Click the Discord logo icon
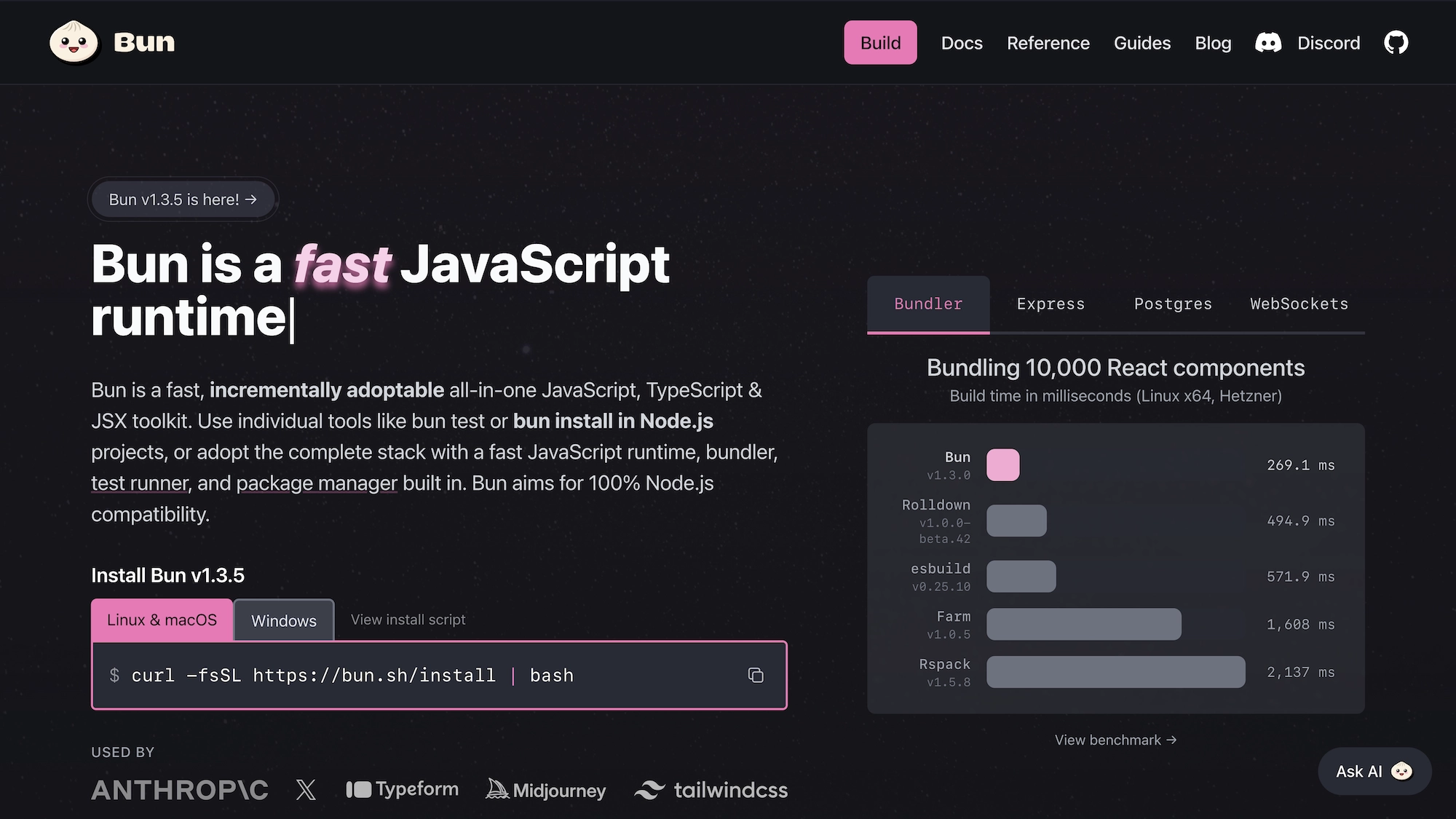The width and height of the screenshot is (1456, 819). [x=1268, y=43]
